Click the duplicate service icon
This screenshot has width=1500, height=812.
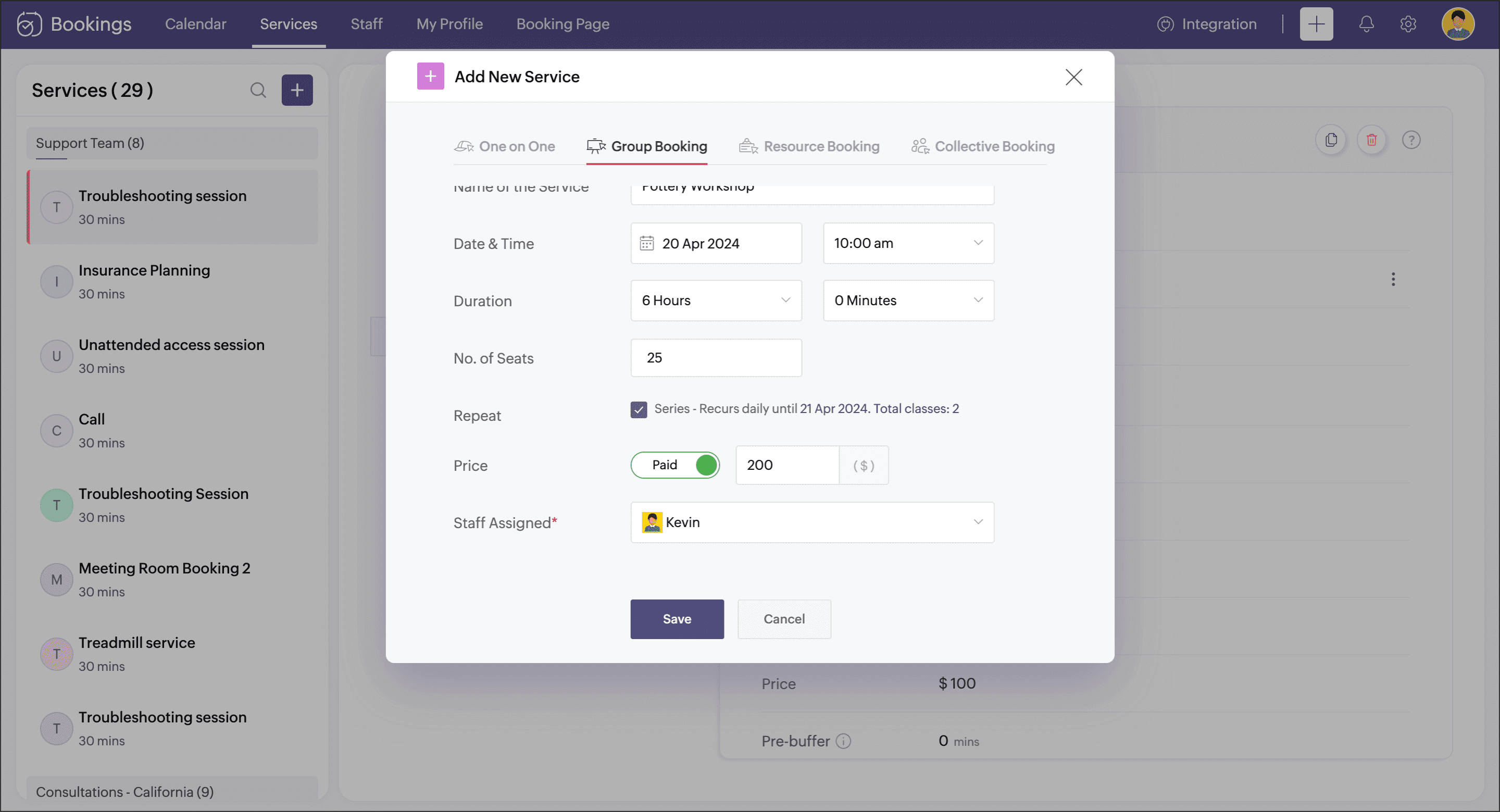point(1331,140)
